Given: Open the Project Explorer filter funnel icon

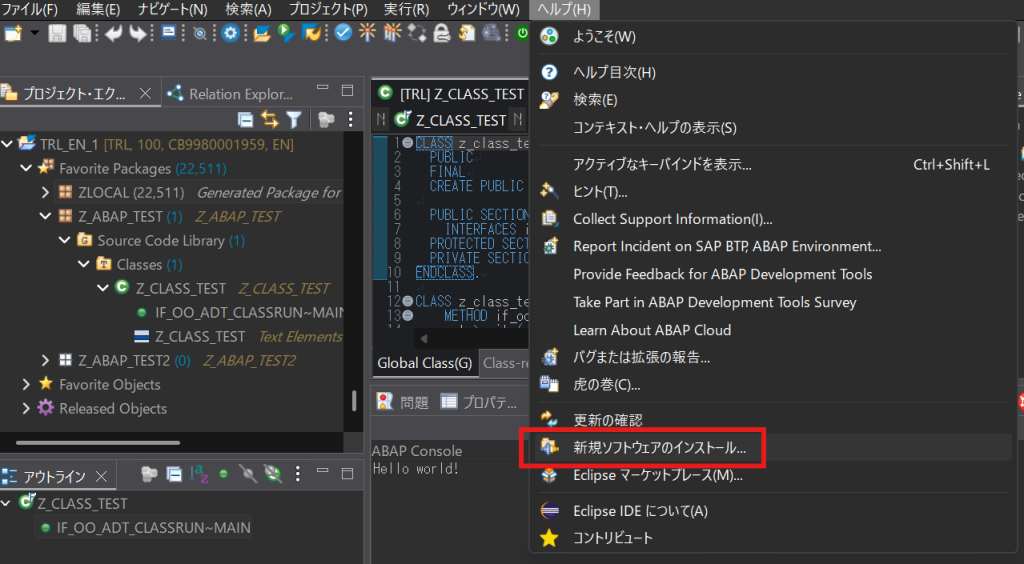Looking at the screenshot, I should tap(294, 119).
